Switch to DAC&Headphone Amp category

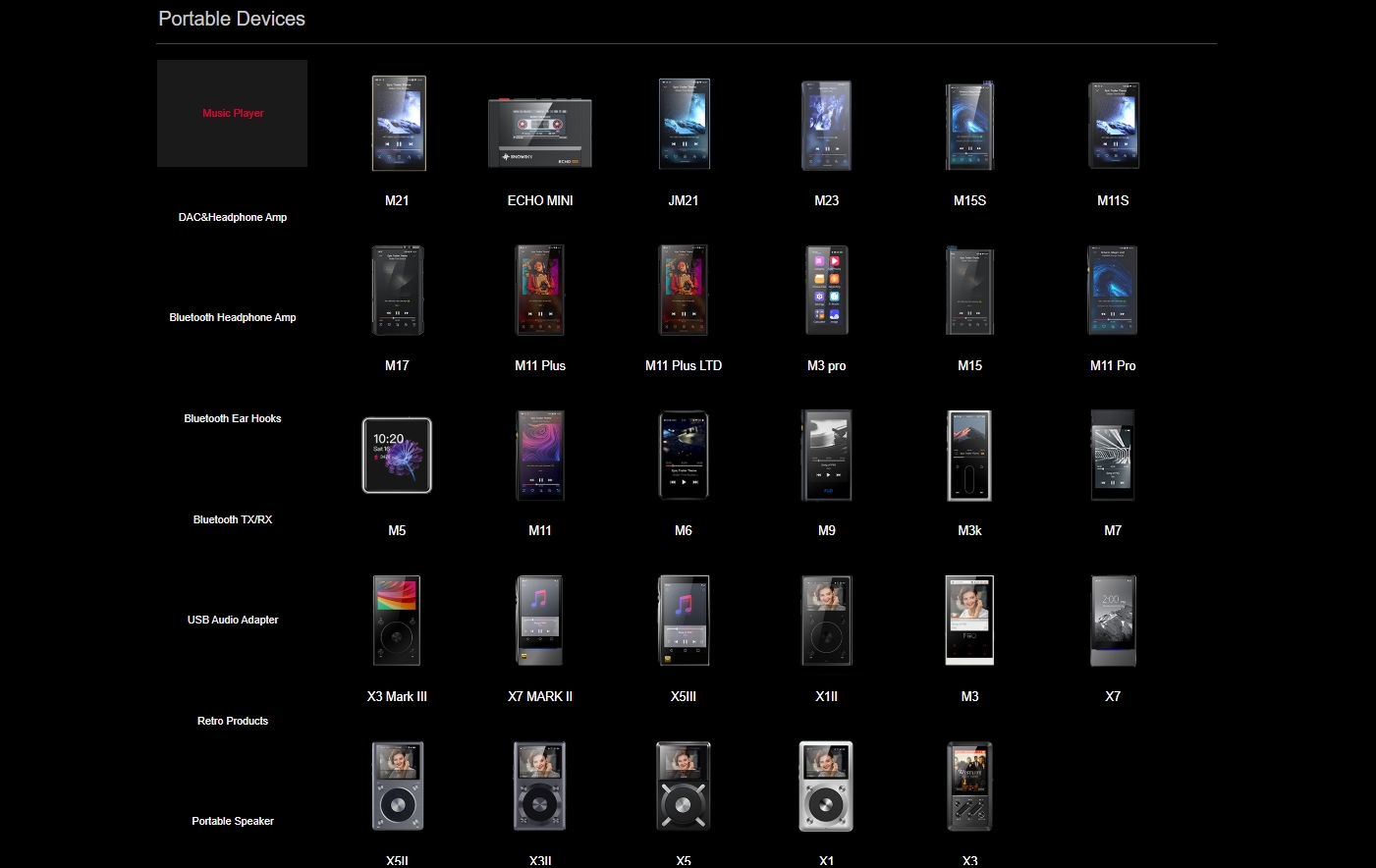(x=233, y=217)
